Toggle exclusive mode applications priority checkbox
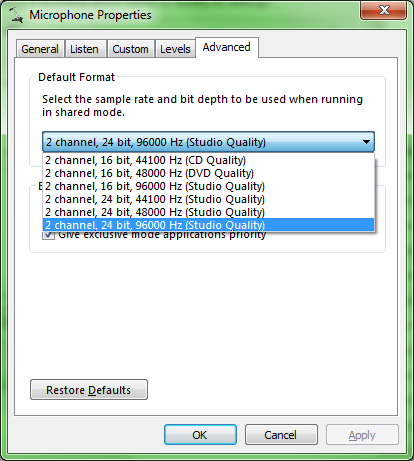The image size is (414, 461). click(48, 235)
